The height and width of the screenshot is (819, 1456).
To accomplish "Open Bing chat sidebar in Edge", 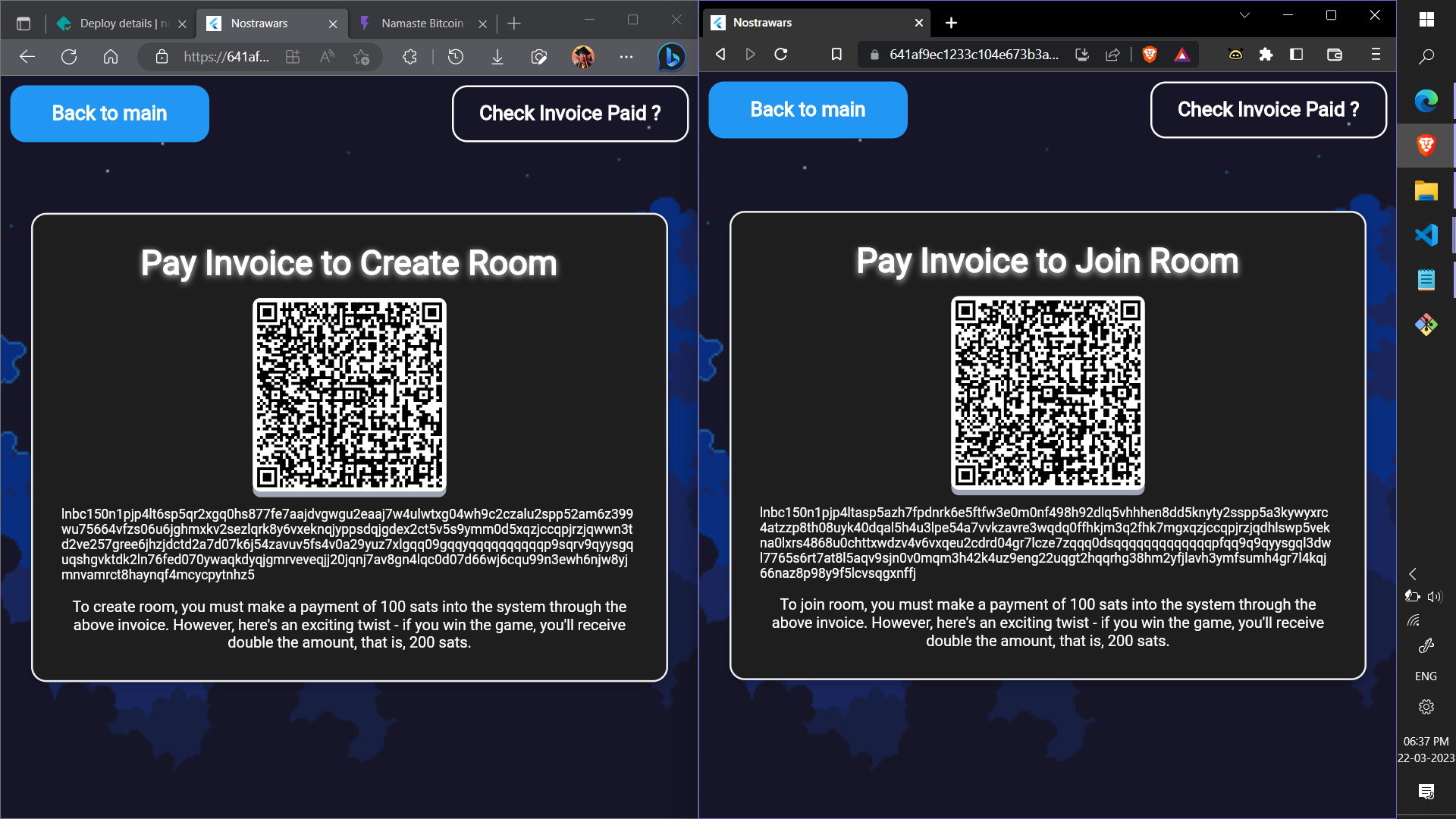I will pyautogui.click(x=671, y=57).
